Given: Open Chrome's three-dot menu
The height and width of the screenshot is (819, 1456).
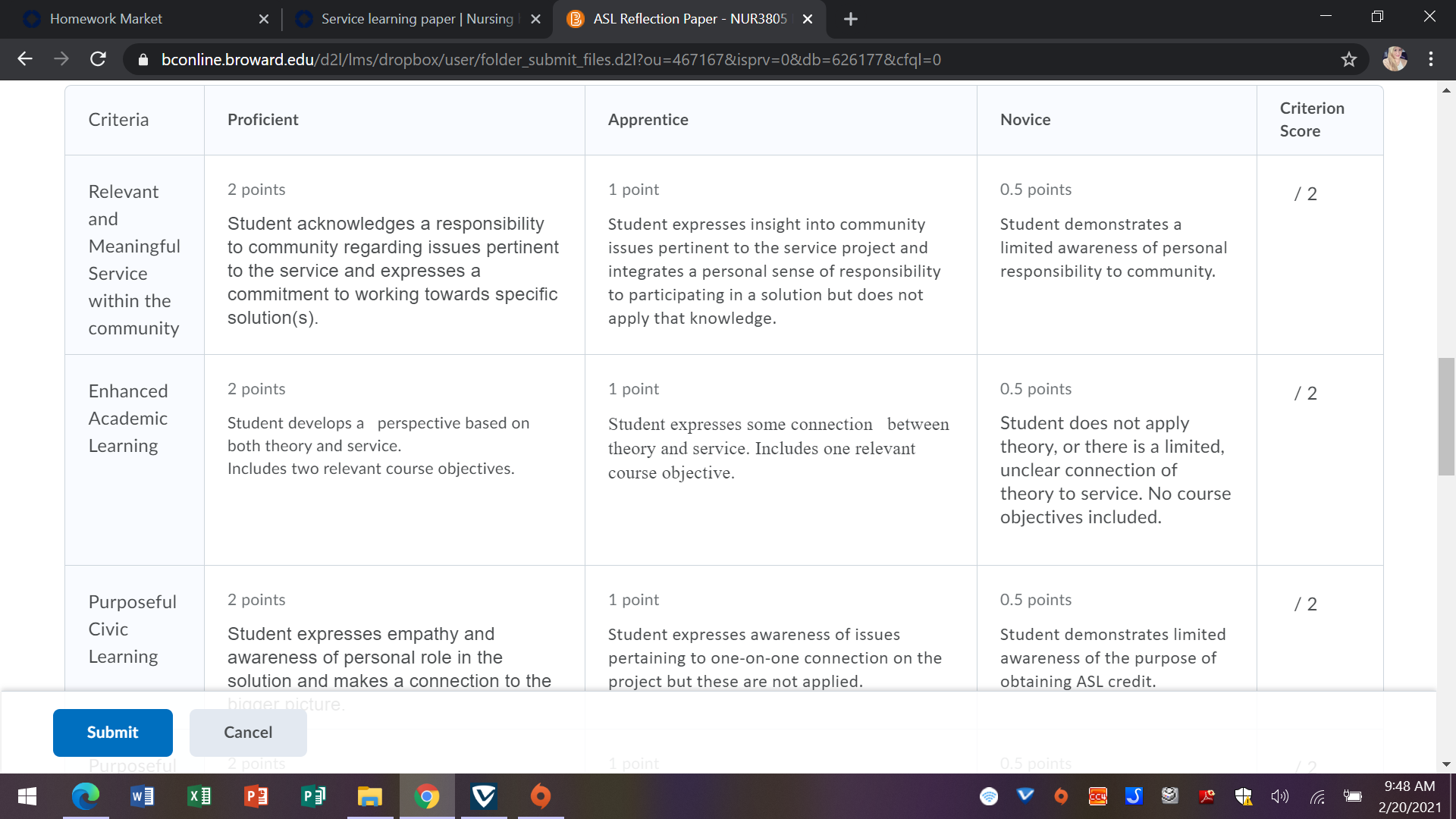Looking at the screenshot, I should [1431, 59].
